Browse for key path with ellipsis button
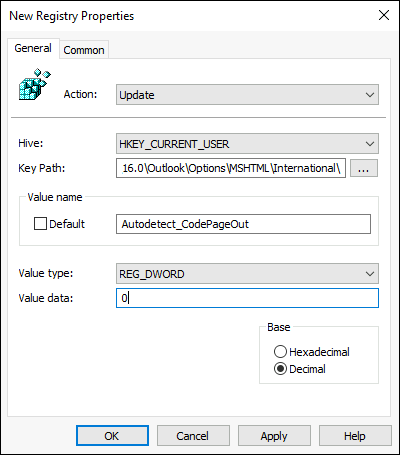This screenshot has width=400, height=455. click(364, 168)
